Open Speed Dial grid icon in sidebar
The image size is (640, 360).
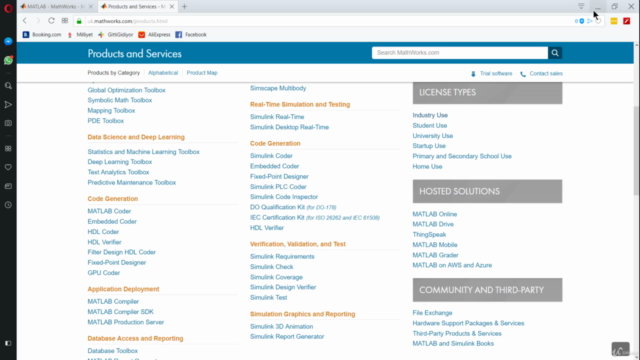point(8,149)
